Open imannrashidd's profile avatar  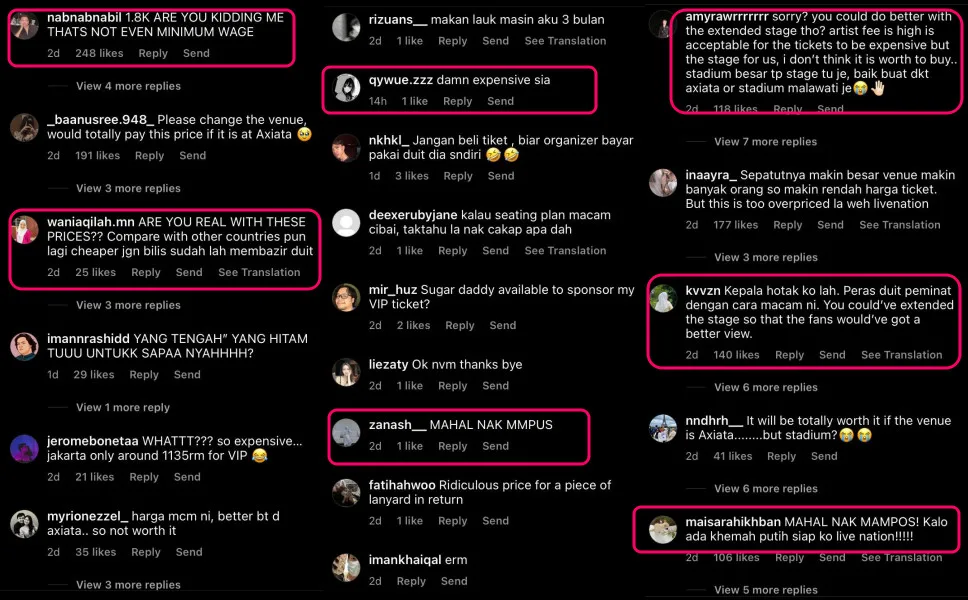(24, 346)
